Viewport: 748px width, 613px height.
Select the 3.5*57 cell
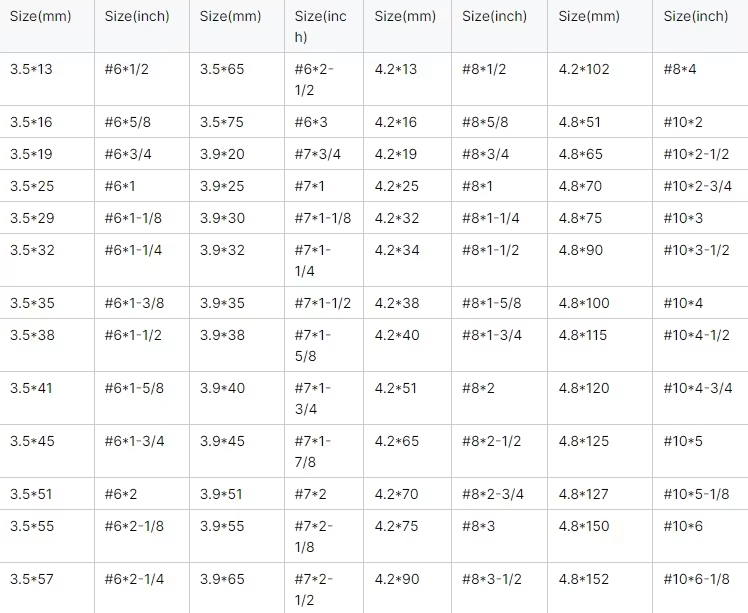point(31,578)
